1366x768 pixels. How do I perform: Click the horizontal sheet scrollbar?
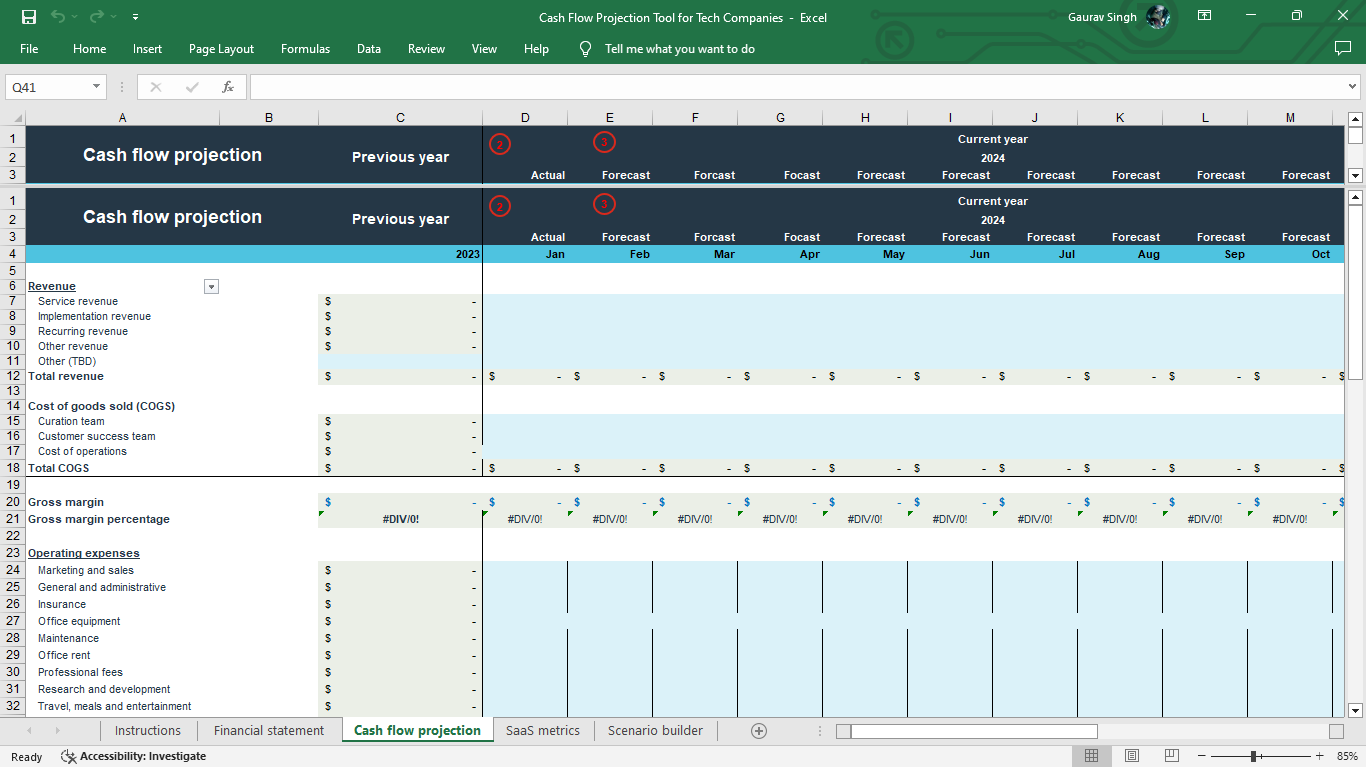[965, 730]
